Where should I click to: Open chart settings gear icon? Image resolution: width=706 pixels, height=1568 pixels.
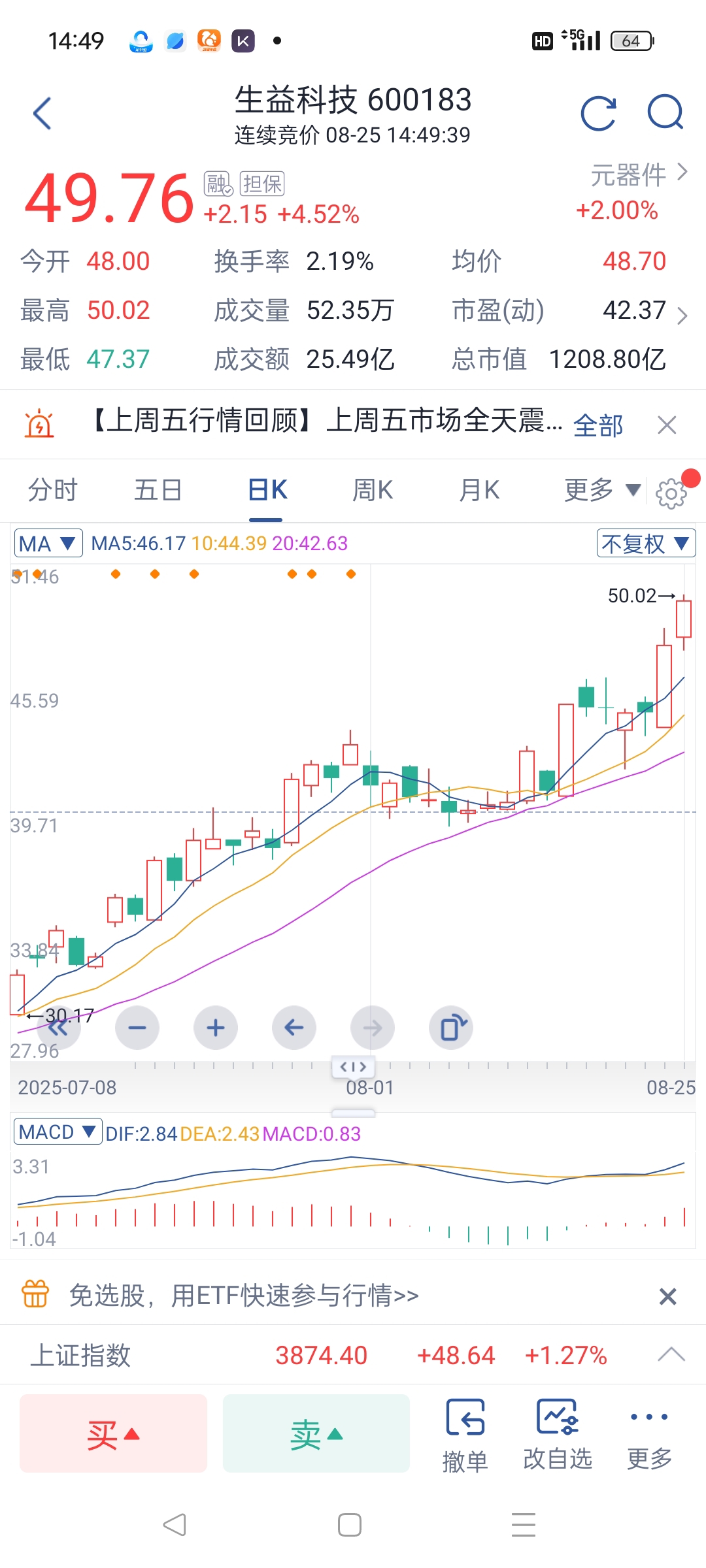(x=671, y=494)
